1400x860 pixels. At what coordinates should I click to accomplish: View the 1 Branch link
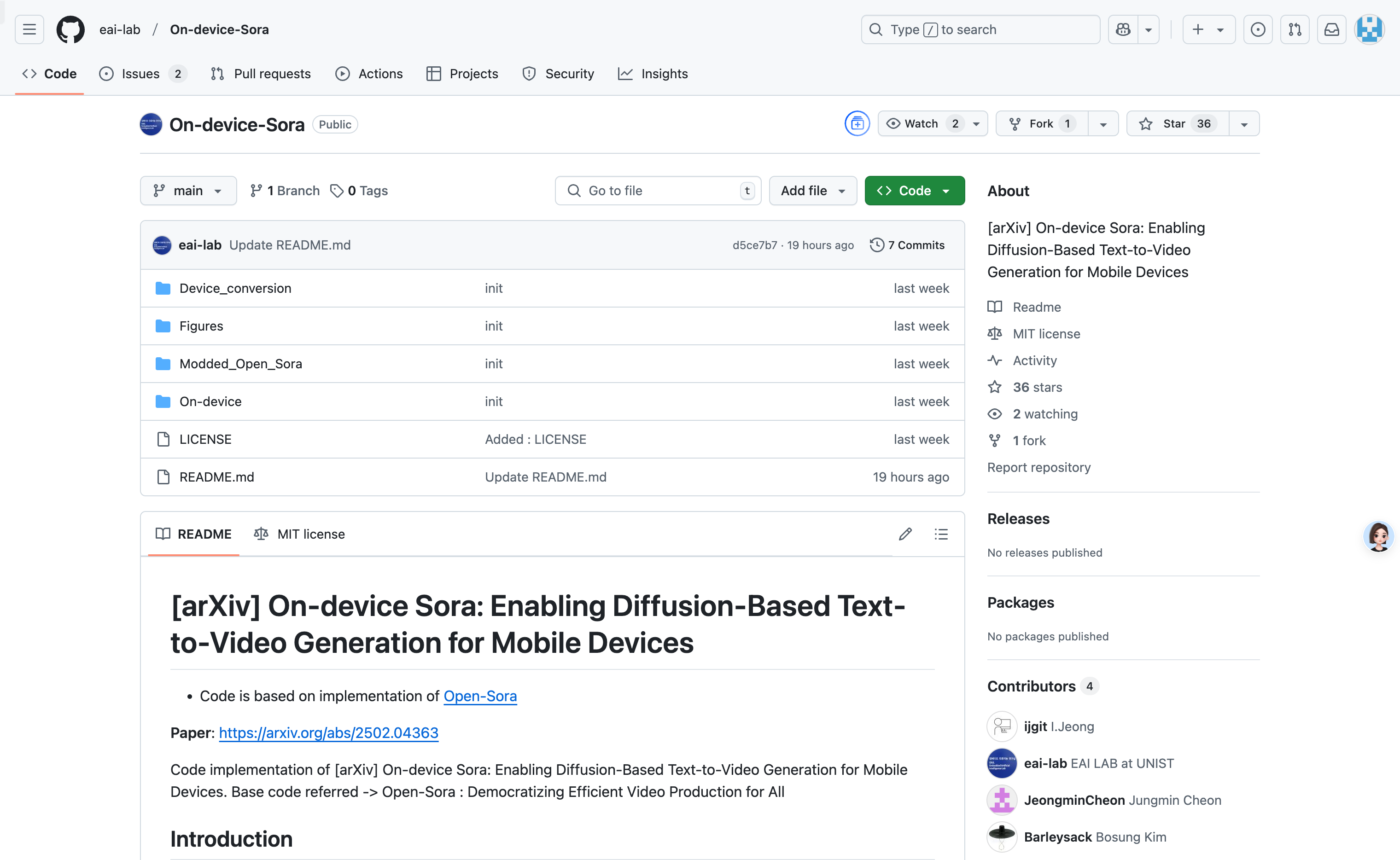[285, 191]
